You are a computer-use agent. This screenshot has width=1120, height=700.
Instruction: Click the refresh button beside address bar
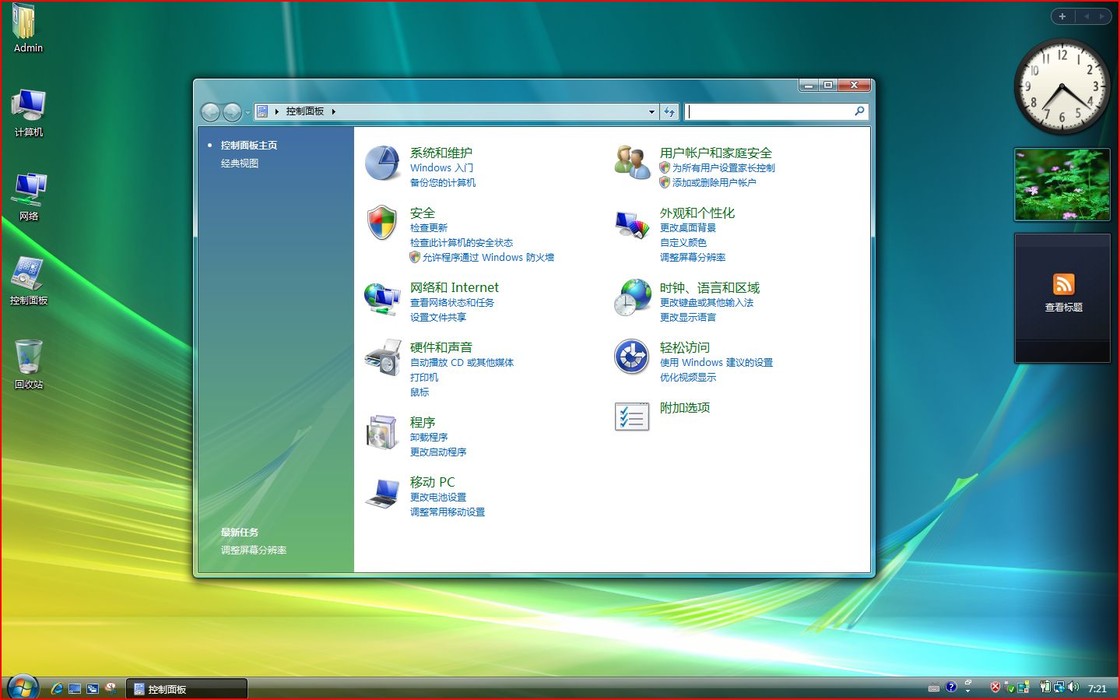pos(669,111)
